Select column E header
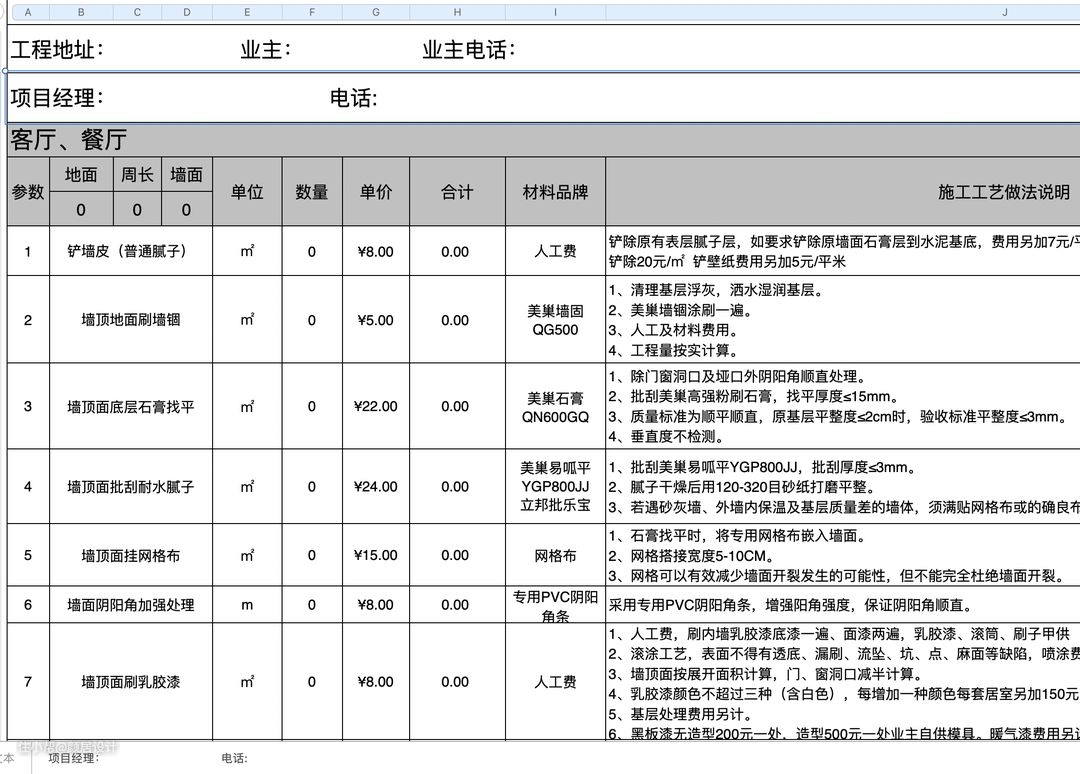Image resolution: width=1080 pixels, height=774 pixels. pyautogui.click(x=247, y=12)
